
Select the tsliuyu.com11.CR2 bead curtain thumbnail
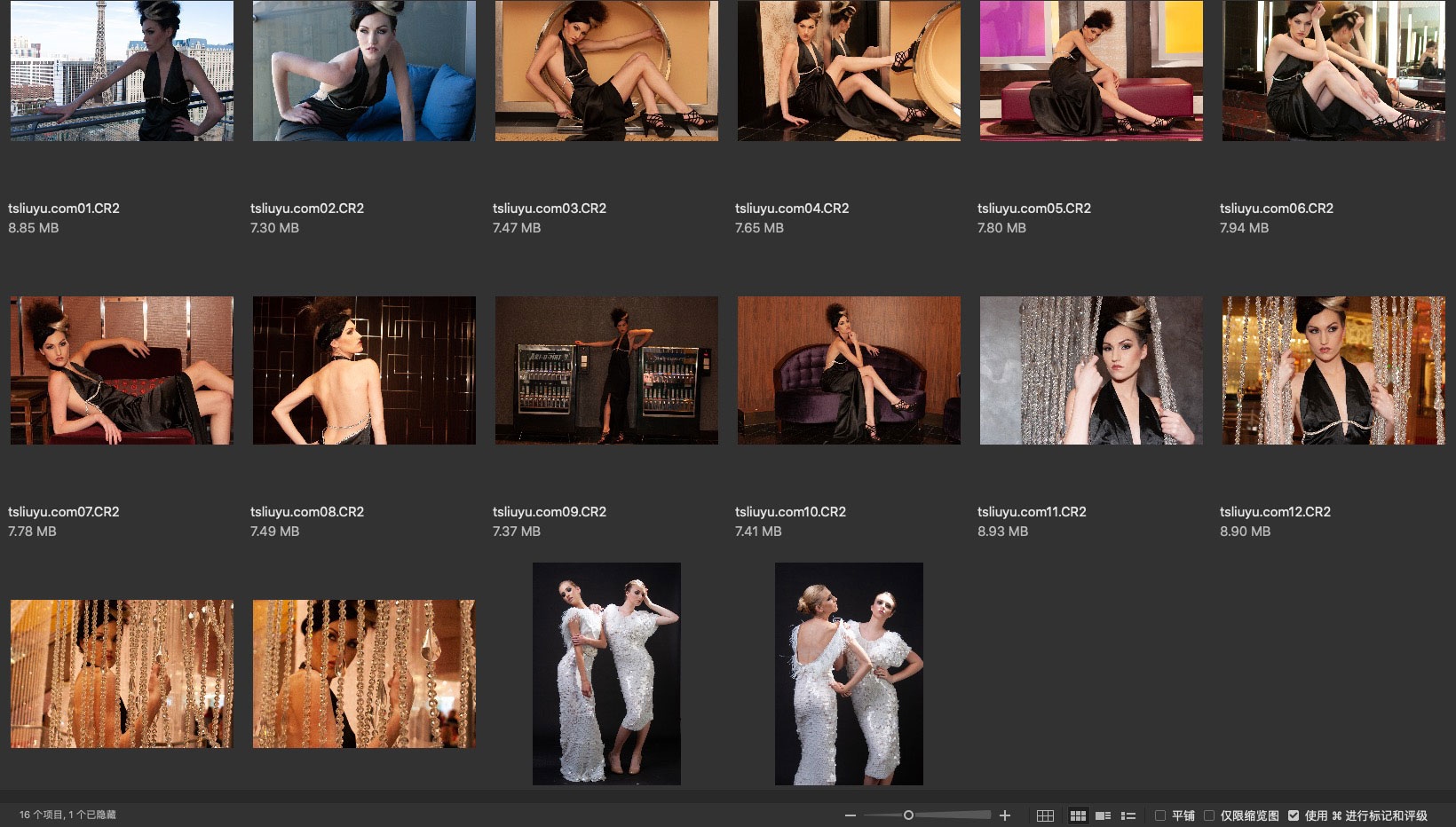pyautogui.click(x=1091, y=370)
